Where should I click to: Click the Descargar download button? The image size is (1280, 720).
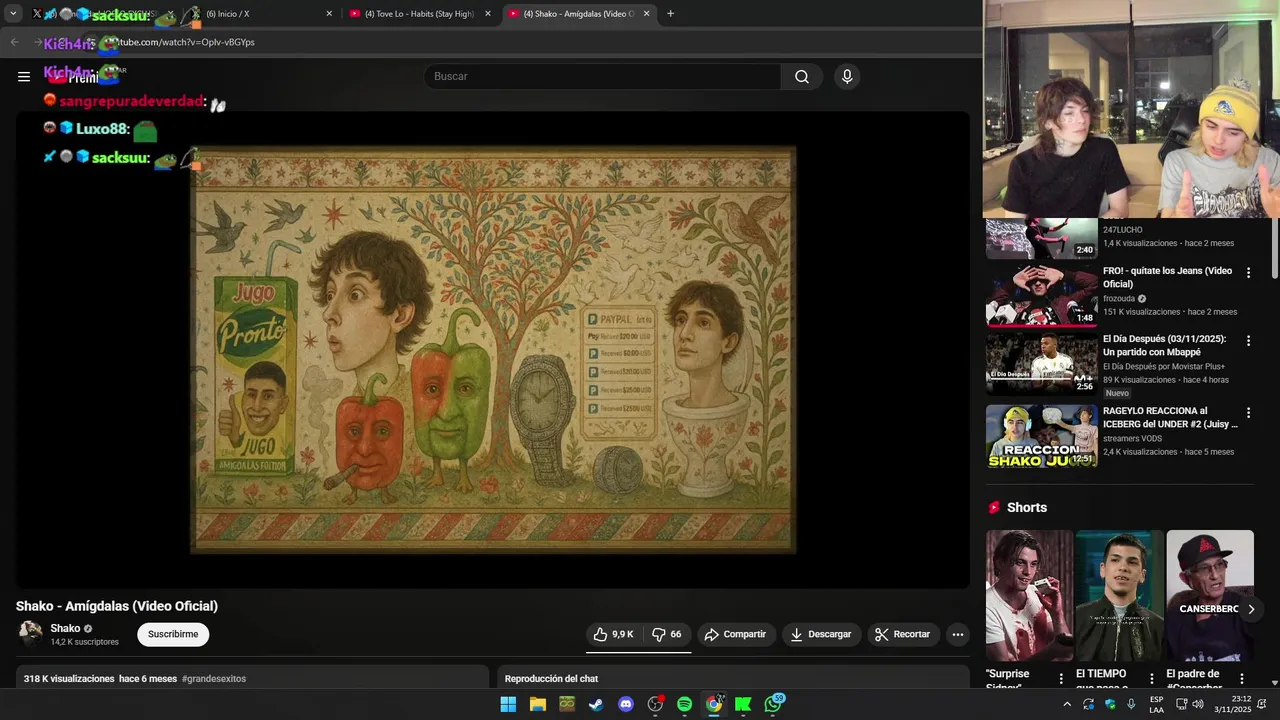pyautogui.click(x=820, y=634)
